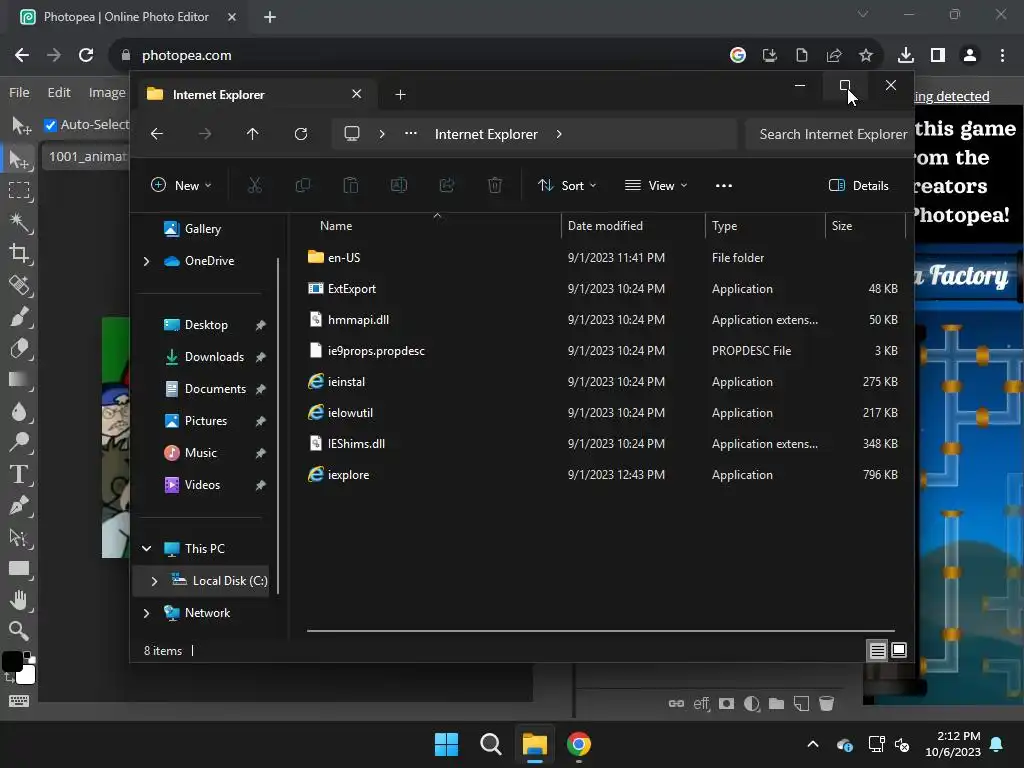The height and width of the screenshot is (768, 1024).
Task: Open See more options in Explorer toolbar
Action: tap(724, 185)
